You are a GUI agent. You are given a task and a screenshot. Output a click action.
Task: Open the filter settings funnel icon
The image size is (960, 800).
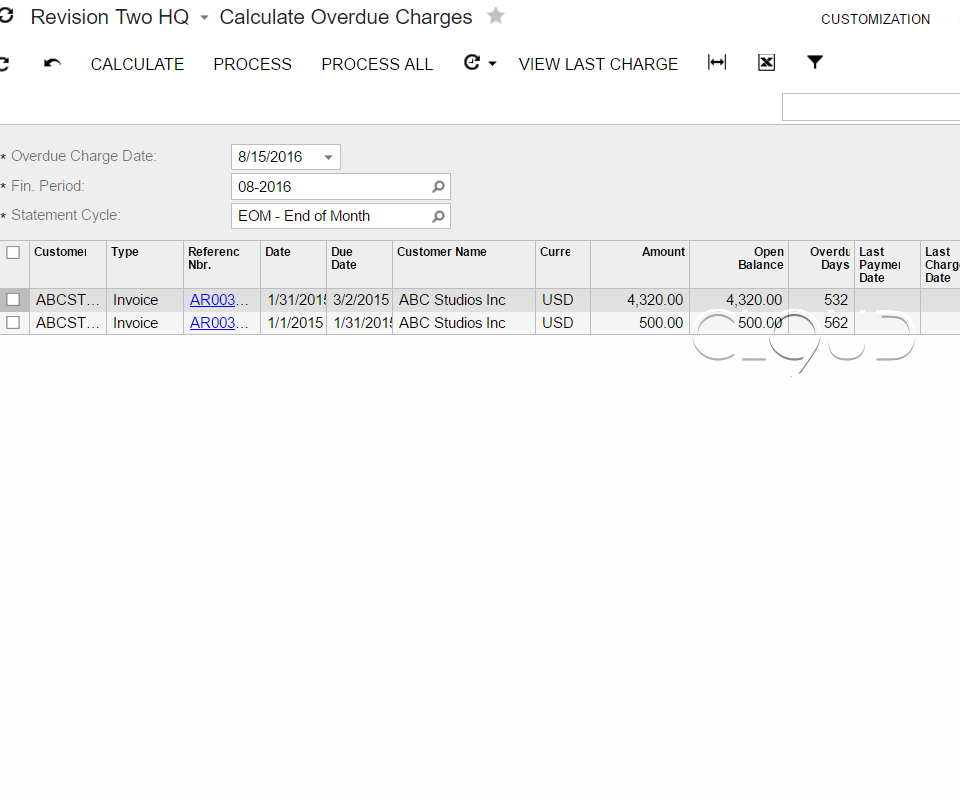point(815,63)
